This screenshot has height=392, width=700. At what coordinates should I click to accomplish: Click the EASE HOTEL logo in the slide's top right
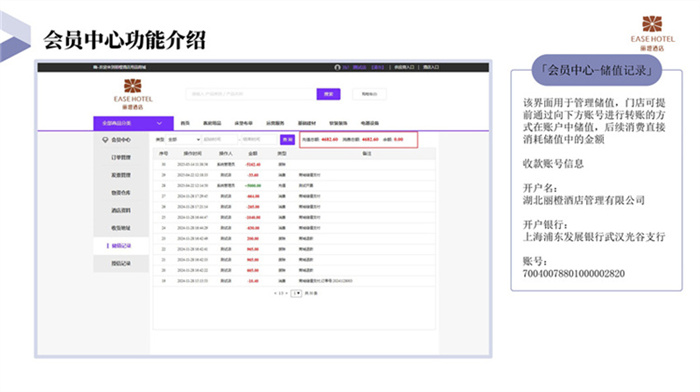tap(652, 33)
